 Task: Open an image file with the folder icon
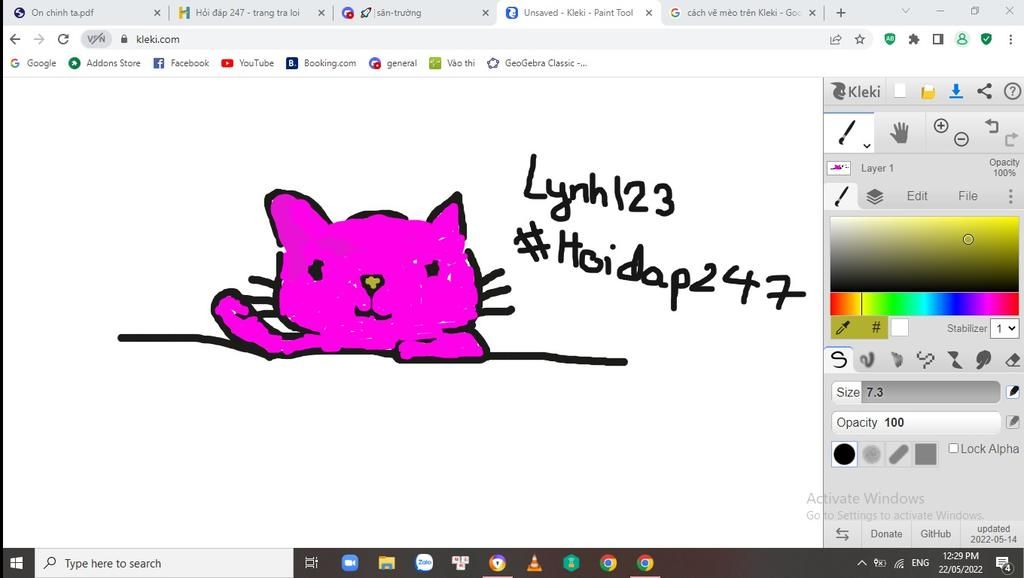pos(928,92)
